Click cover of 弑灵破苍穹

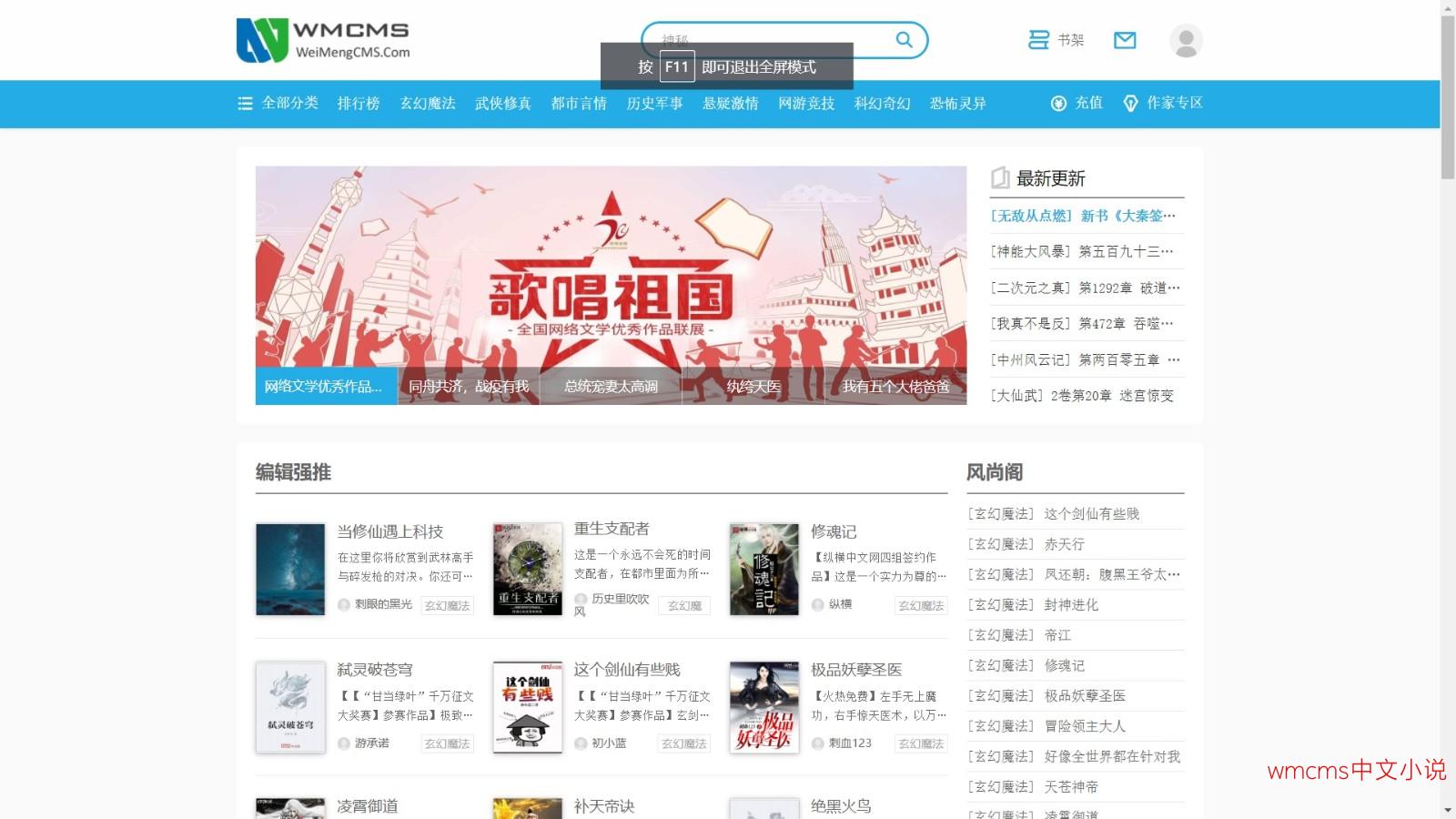coord(290,707)
